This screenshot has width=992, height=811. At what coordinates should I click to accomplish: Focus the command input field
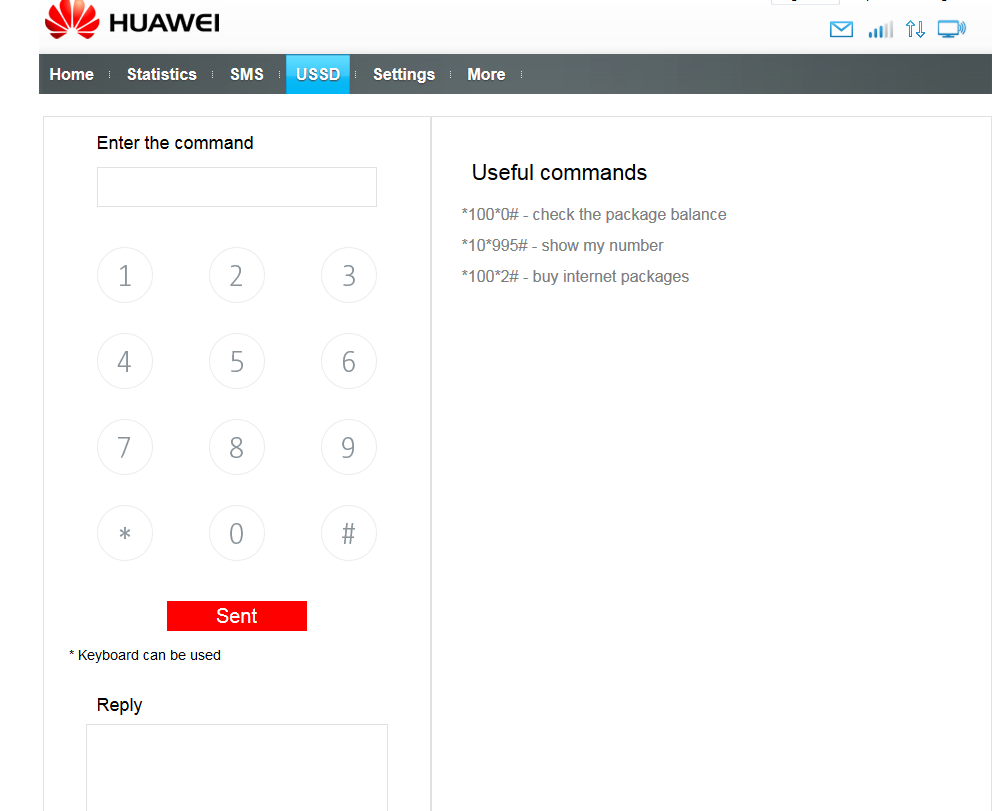point(237,187)
